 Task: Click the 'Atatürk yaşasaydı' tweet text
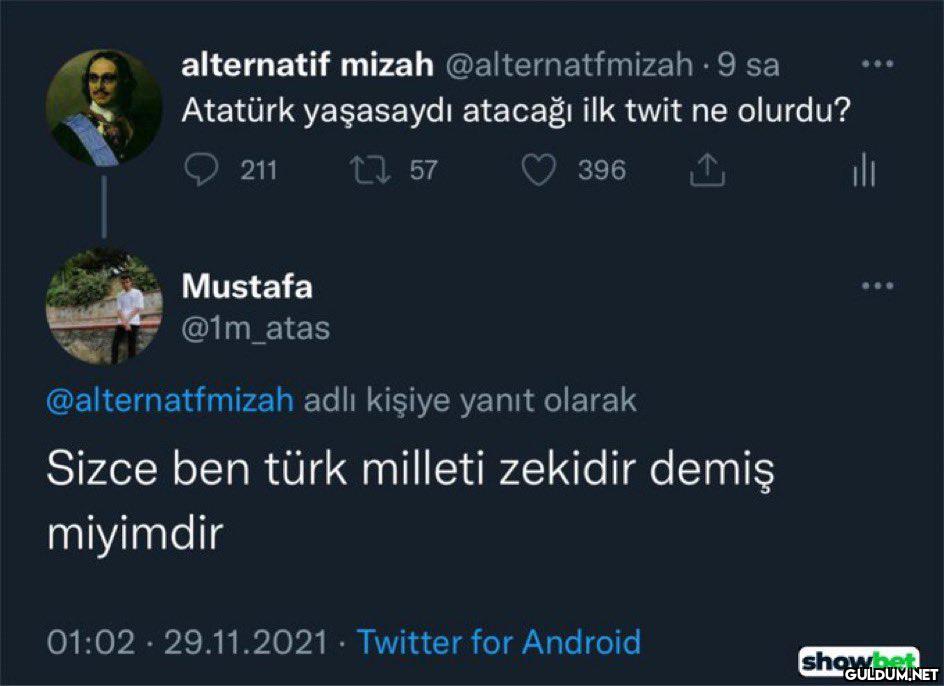(516, 110)
